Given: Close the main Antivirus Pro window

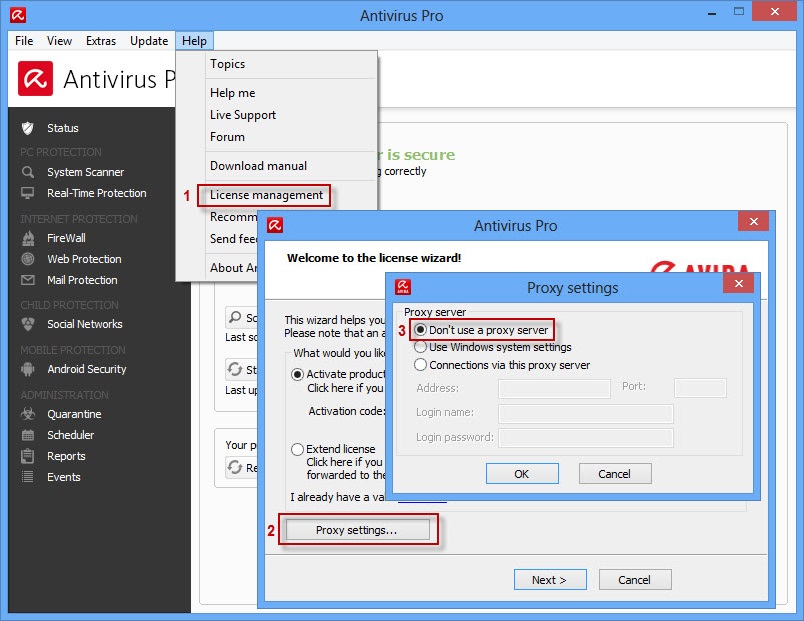Looking at the screenshot, I should [774, 11].
